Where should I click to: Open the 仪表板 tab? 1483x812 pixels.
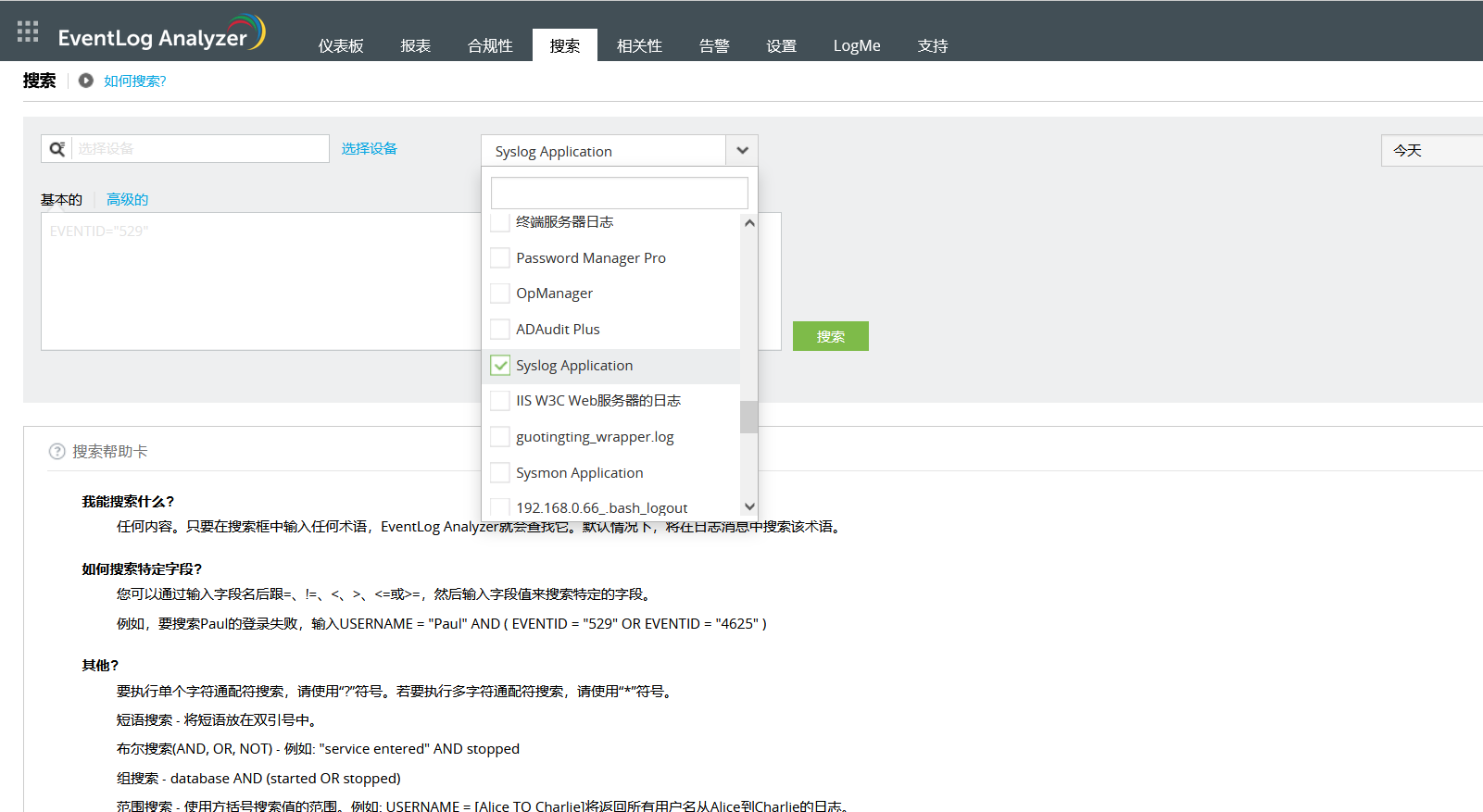(x=341, y=45)
